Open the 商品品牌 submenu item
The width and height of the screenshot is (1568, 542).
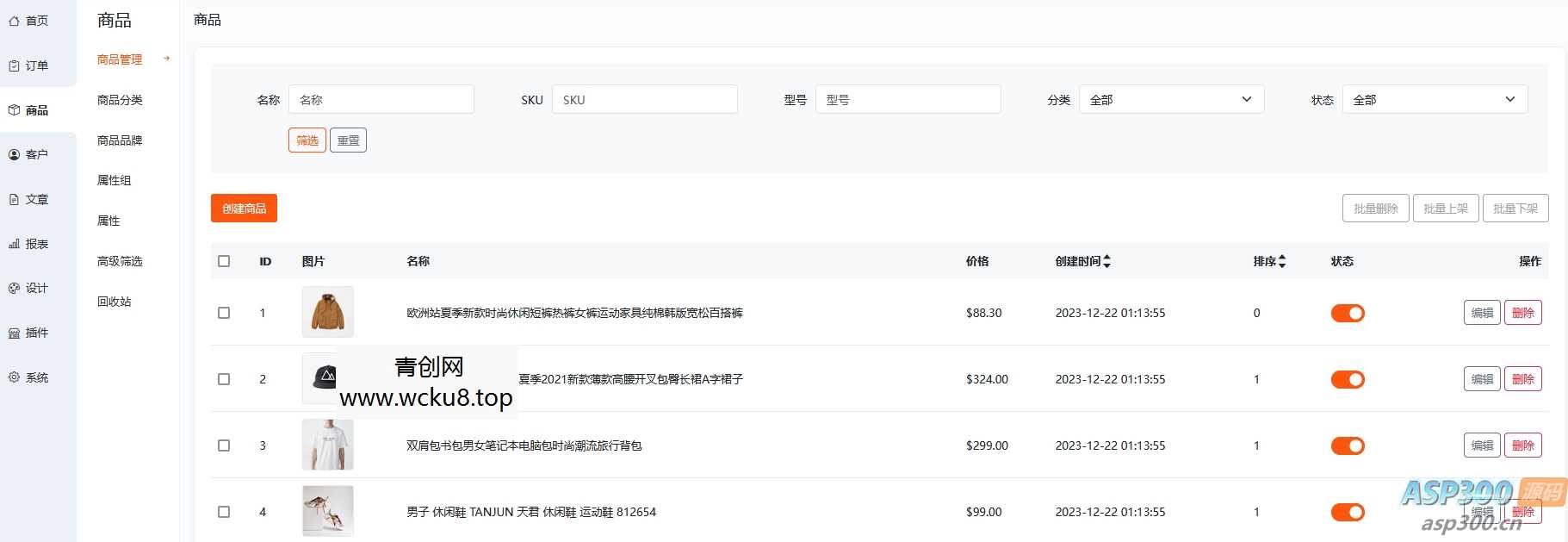pyautogui.click(x=120, y=140)
